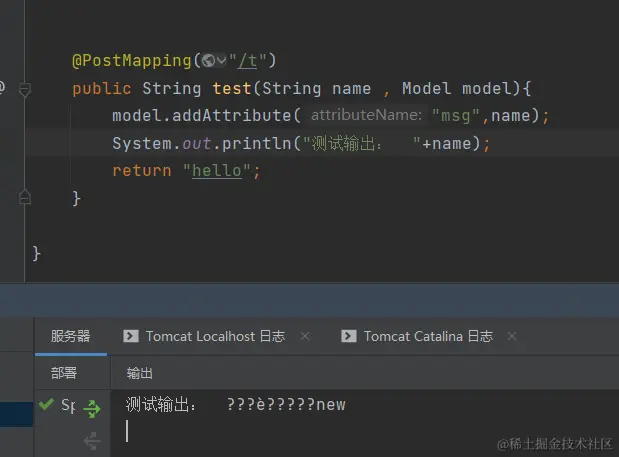Click the "msg" string literal
This screenshot has width=619, height=457.
click(455, 116)
